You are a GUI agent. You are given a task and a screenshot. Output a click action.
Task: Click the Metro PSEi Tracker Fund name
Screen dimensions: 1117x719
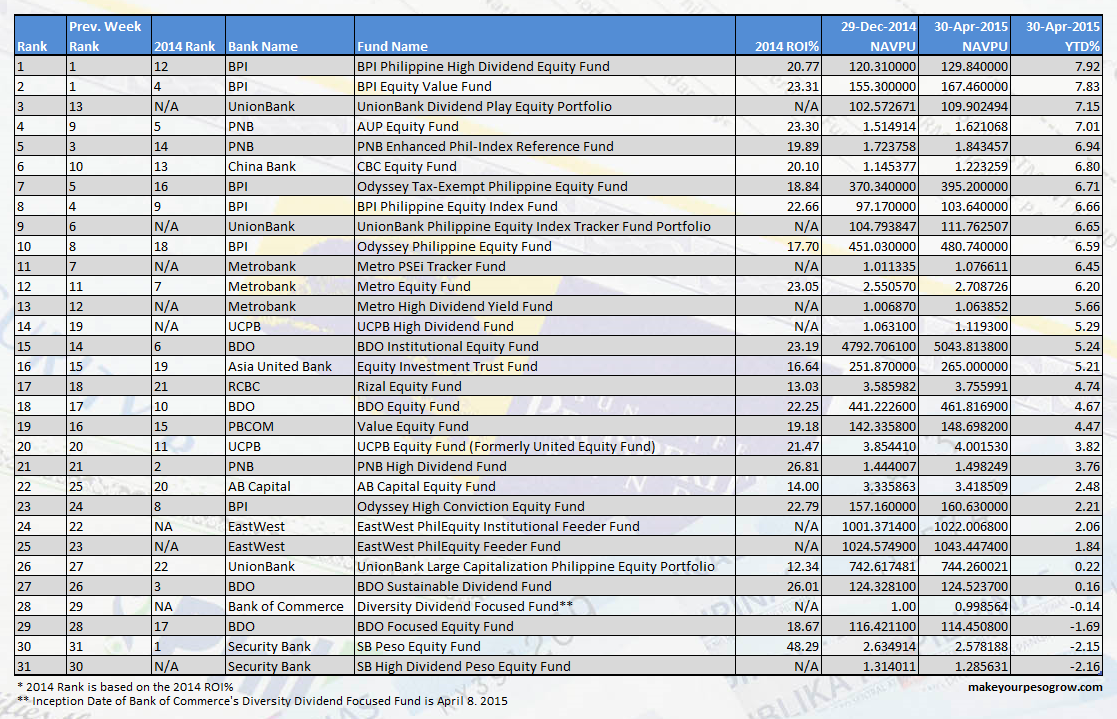point(430,266)
